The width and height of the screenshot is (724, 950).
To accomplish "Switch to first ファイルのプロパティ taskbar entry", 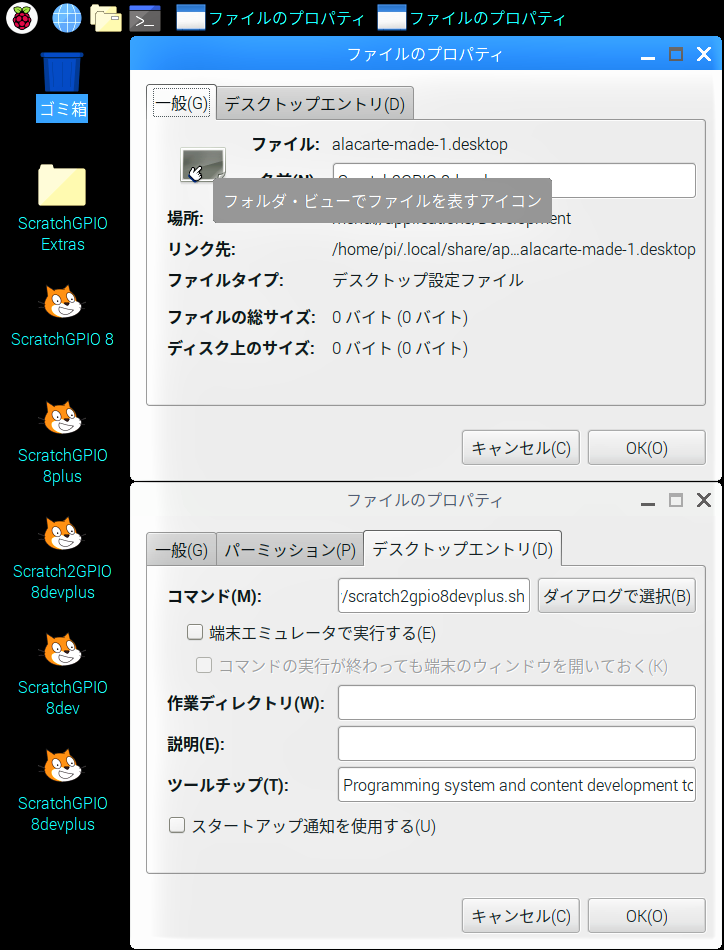I will 270,18.
